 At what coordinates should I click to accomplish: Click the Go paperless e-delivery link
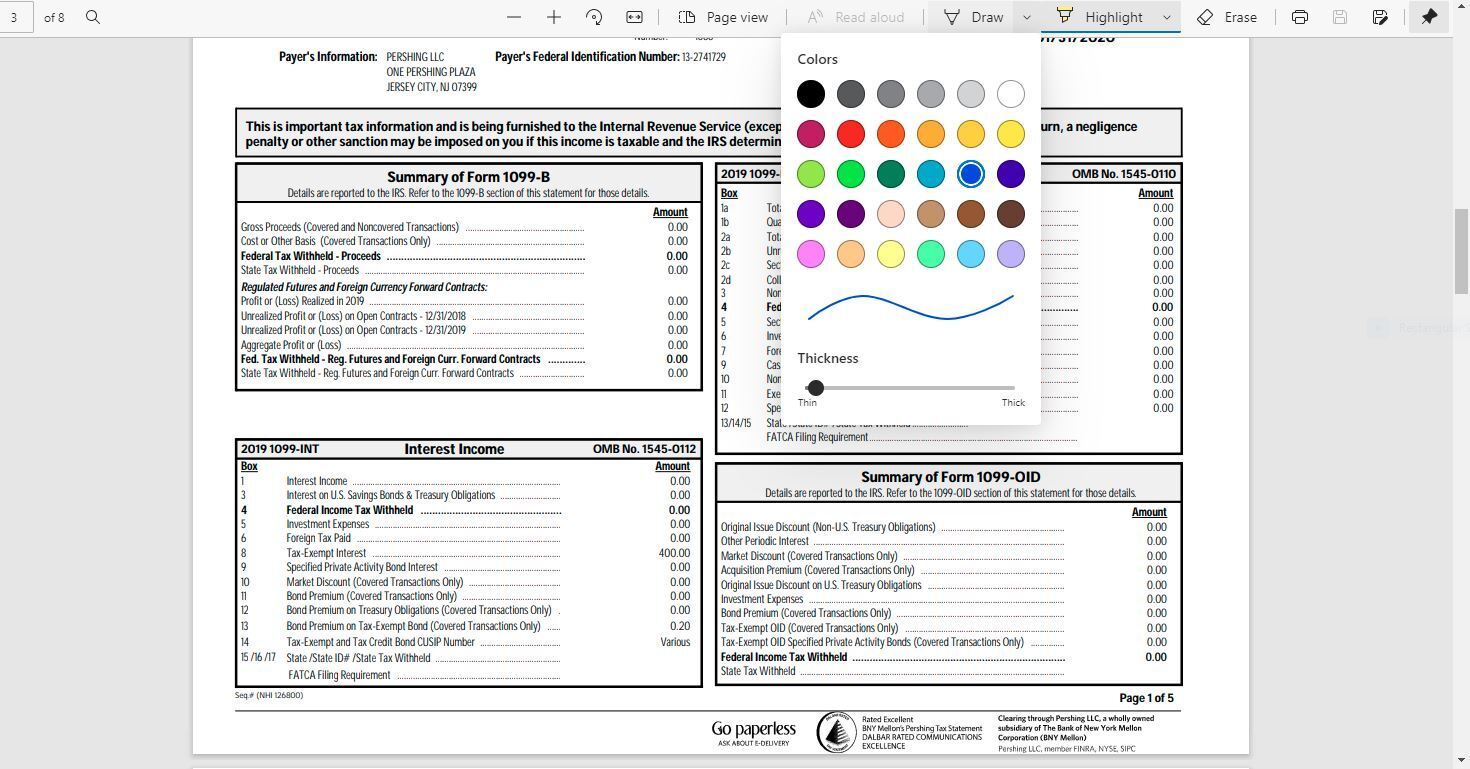[753, 732]
